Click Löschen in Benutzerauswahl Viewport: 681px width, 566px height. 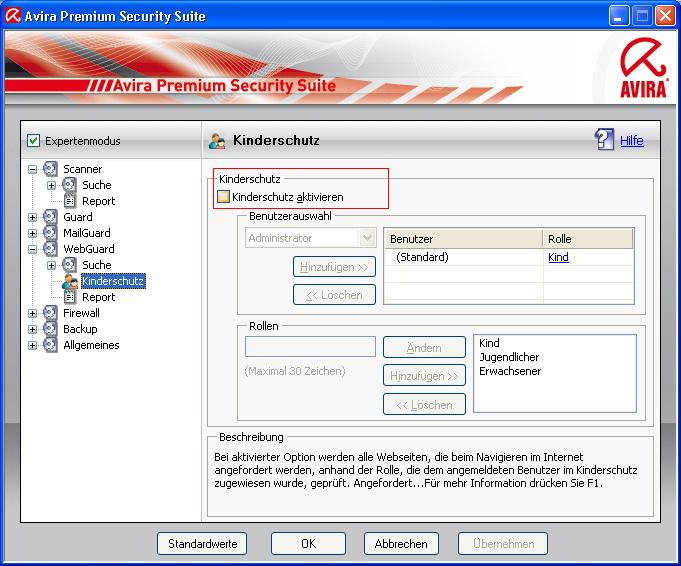pyautogui.click(x=334, y=295)
